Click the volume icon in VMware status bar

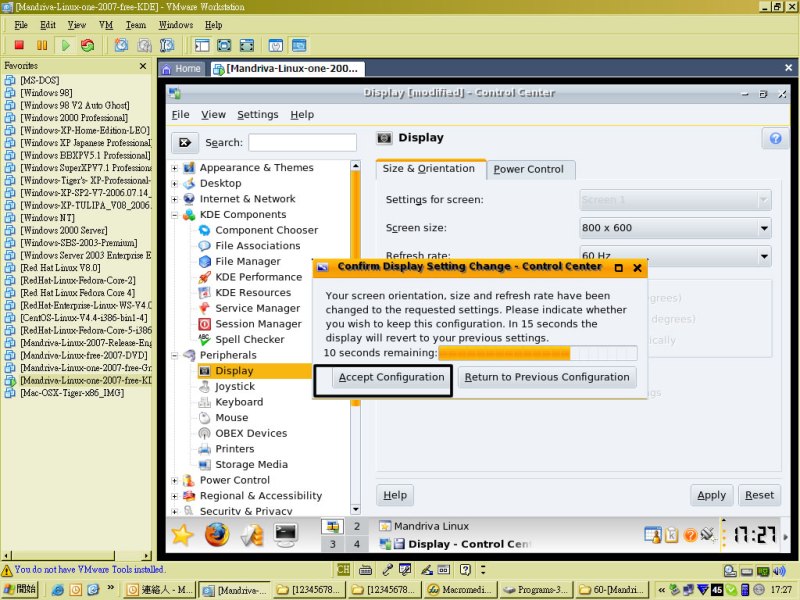pyautogui.click(x=780, y=571)
